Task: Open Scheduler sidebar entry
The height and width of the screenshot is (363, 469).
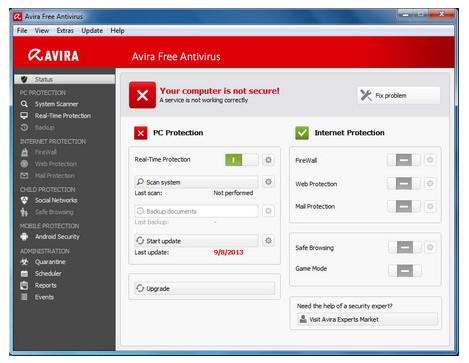Action: point(48,273)
